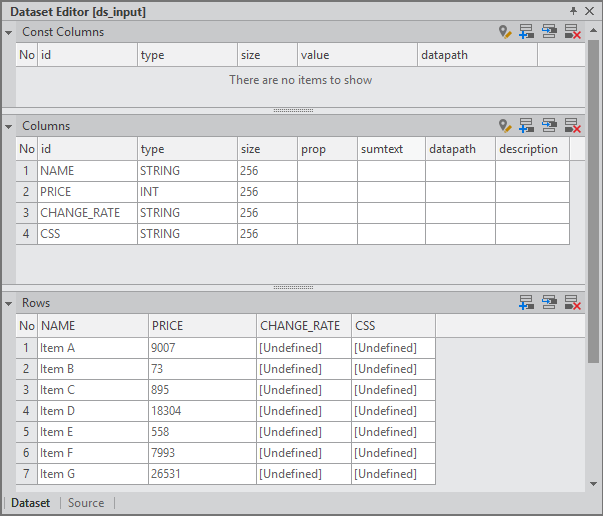Delete the selected row in Rows section
The image size is (603, 516).
(x=572, y=302)
